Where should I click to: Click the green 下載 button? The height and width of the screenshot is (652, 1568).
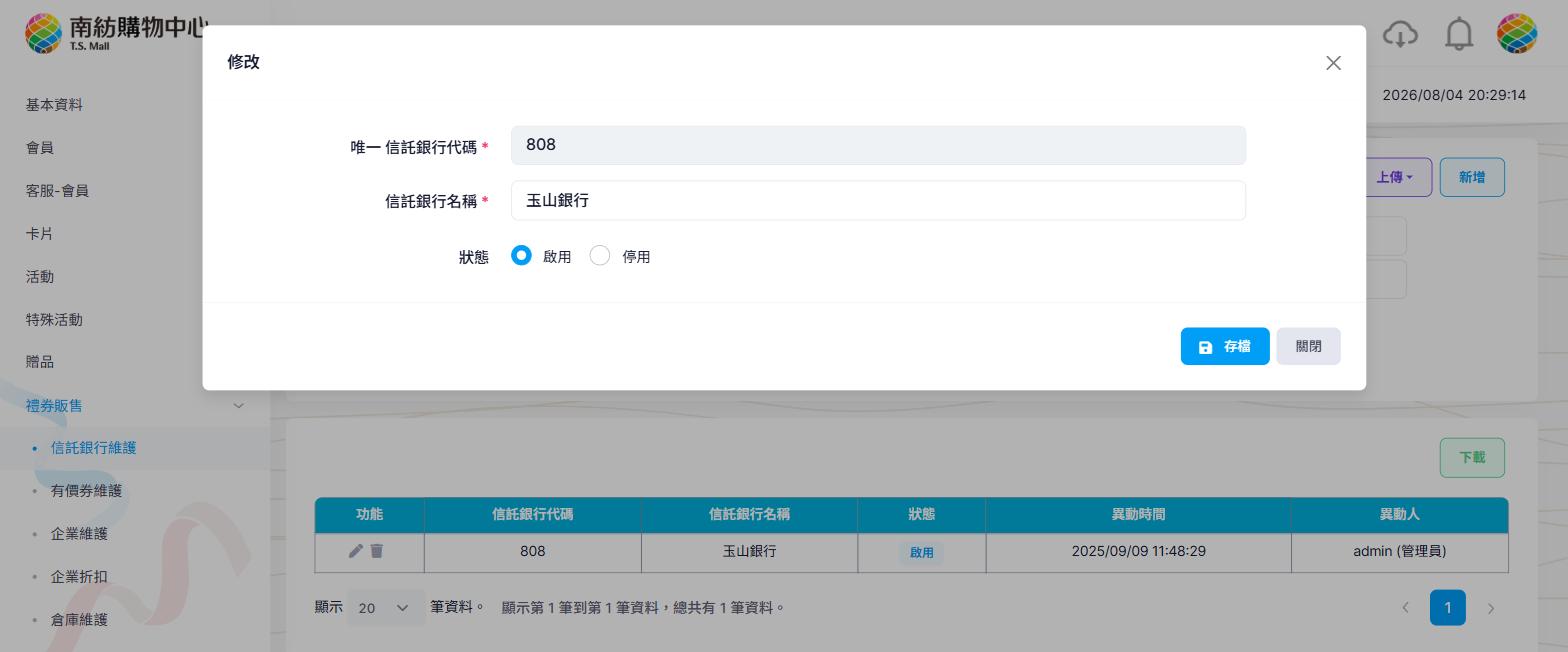tap(1472, 457)
